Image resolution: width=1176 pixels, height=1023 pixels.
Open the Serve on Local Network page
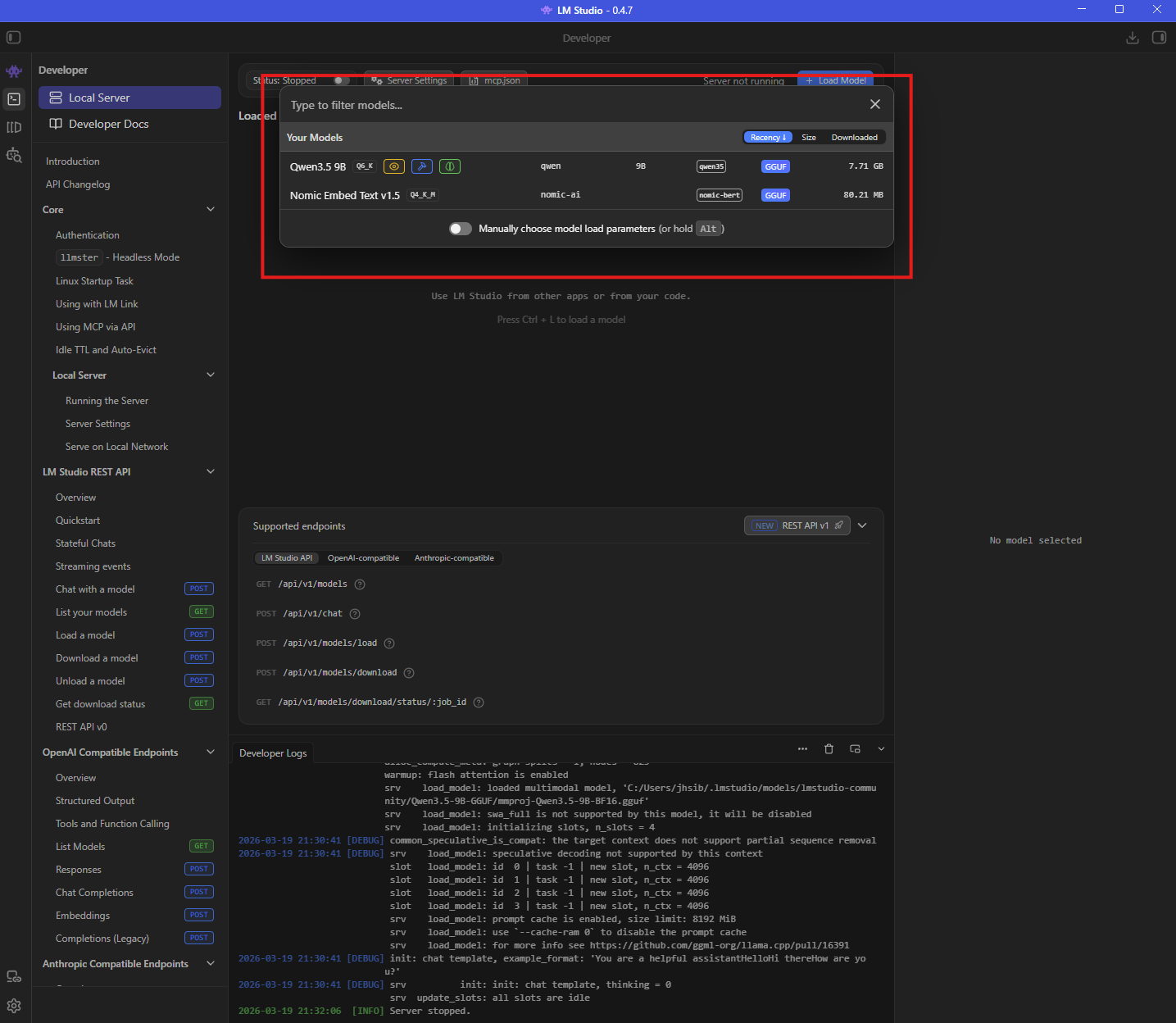pos(116,447)
